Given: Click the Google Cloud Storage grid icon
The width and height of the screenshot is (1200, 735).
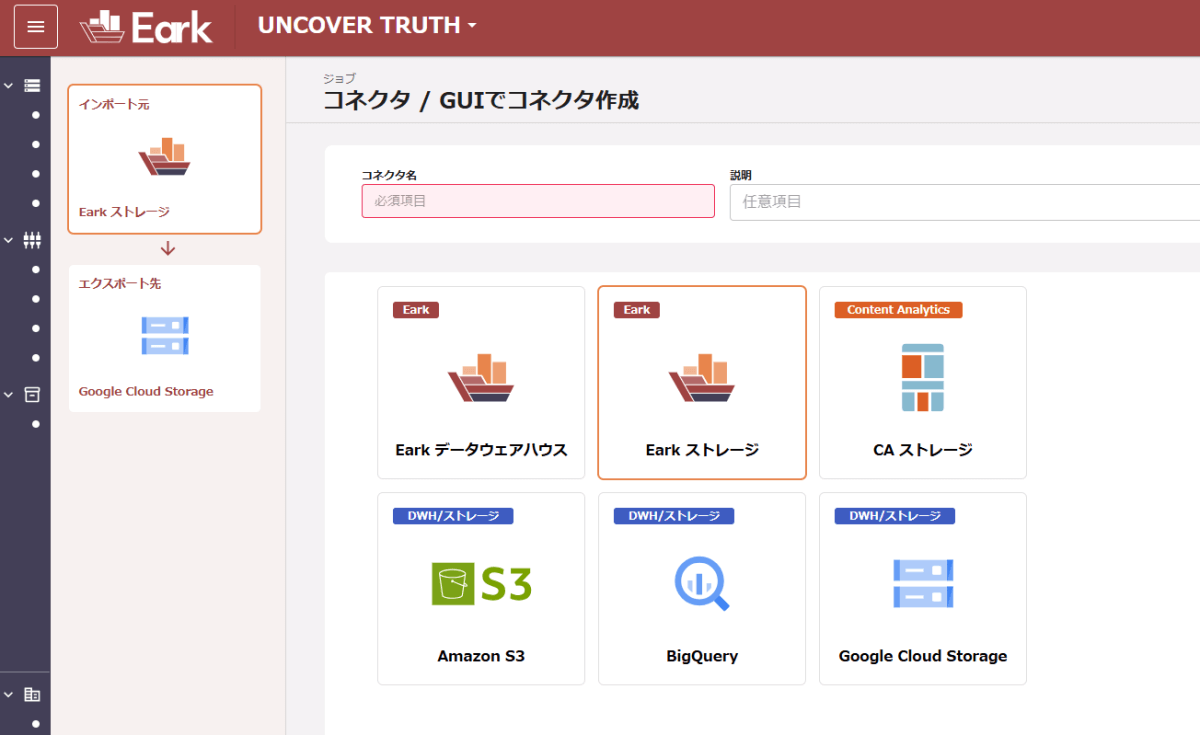Looking at the screenshot, I should click(923, 583).
